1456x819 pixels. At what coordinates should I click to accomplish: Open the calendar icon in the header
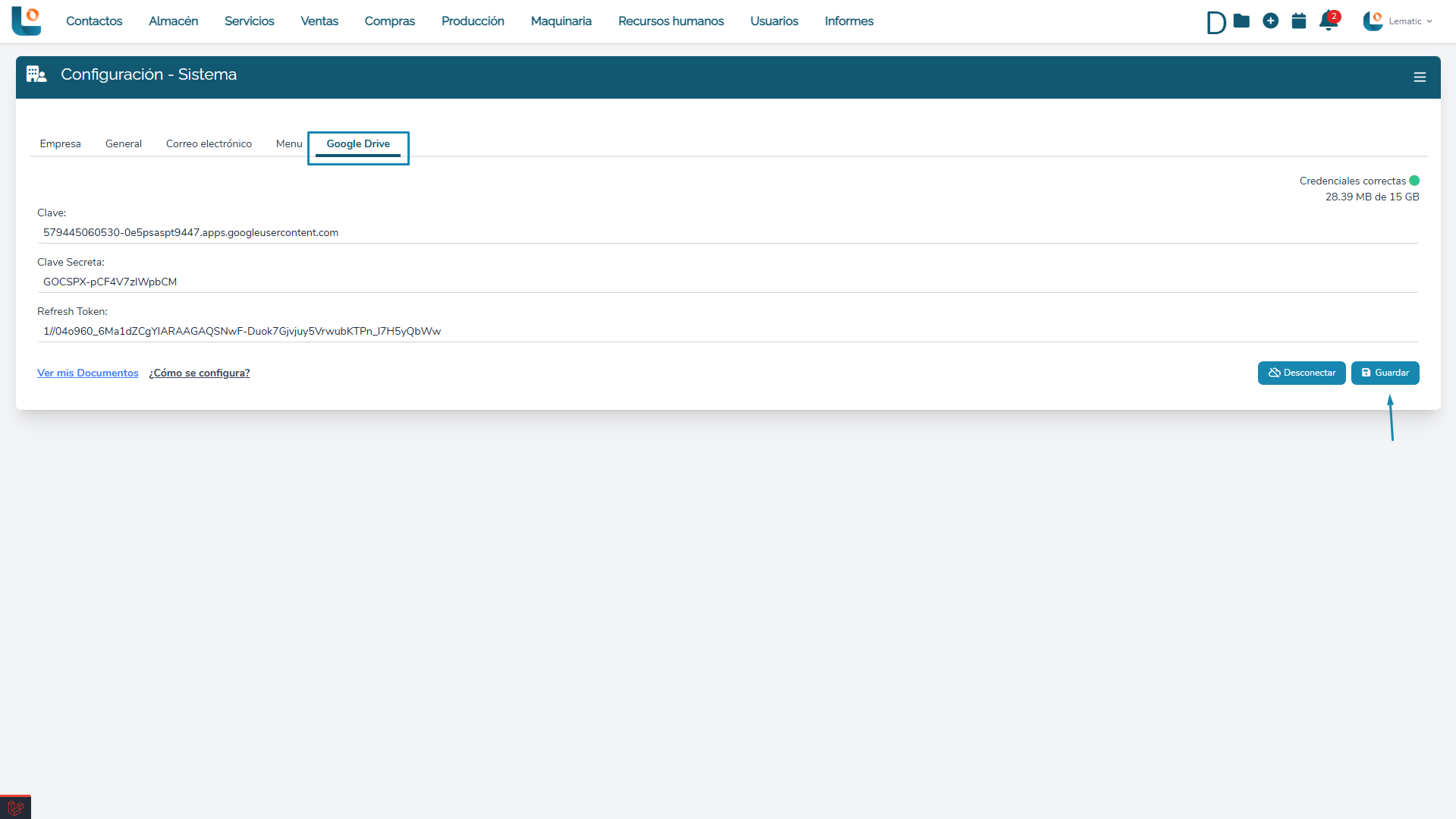click(x=1299, y=21)
